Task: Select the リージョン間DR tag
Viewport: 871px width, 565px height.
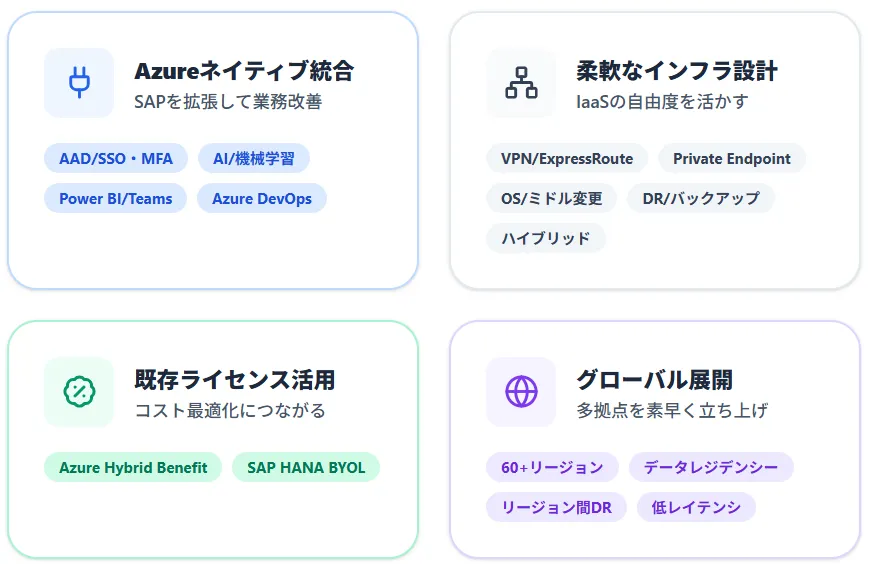Action: [x=557, y=507]
